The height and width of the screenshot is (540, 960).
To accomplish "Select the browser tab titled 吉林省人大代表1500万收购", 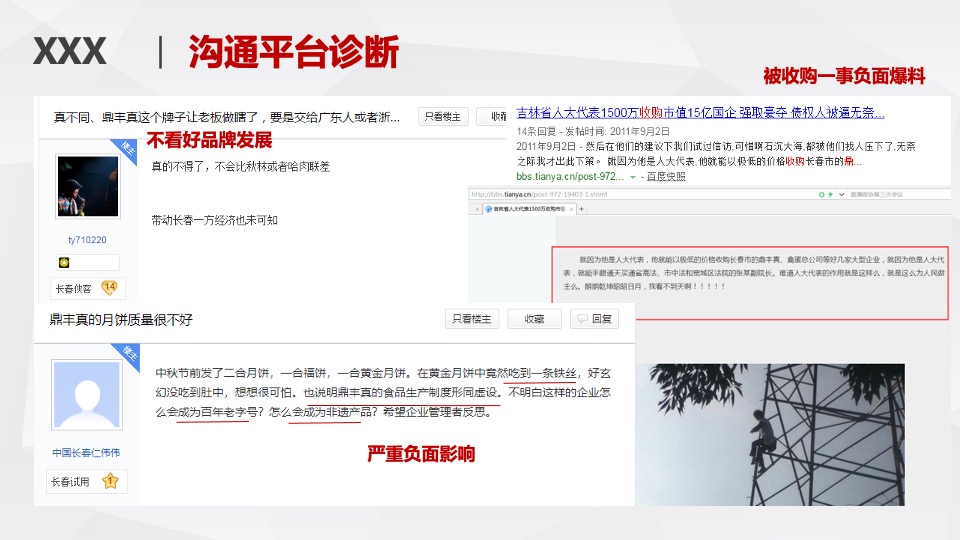I will click(x=529, y=209).
